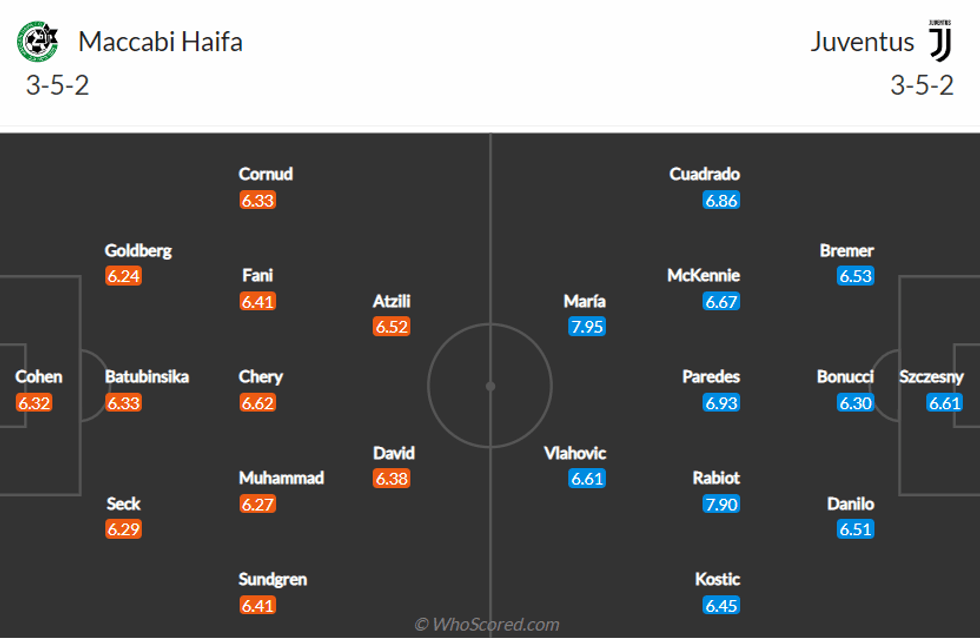Select Rabiot's 7.90 rating badge

point(721,504)
